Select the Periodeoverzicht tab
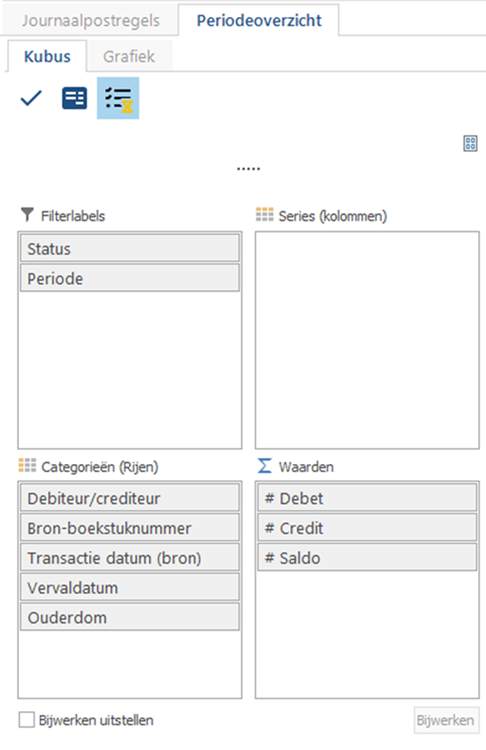The height and width of the screenshot is (750, 486). (259, 20)
